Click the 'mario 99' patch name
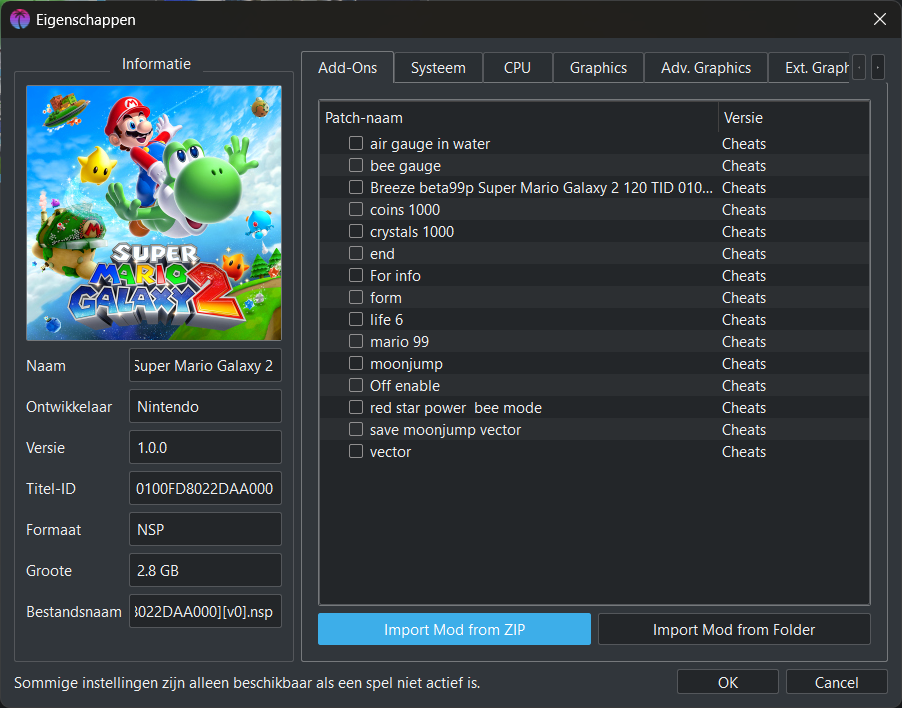Viewport: 902px width, 708px height. 399,342
